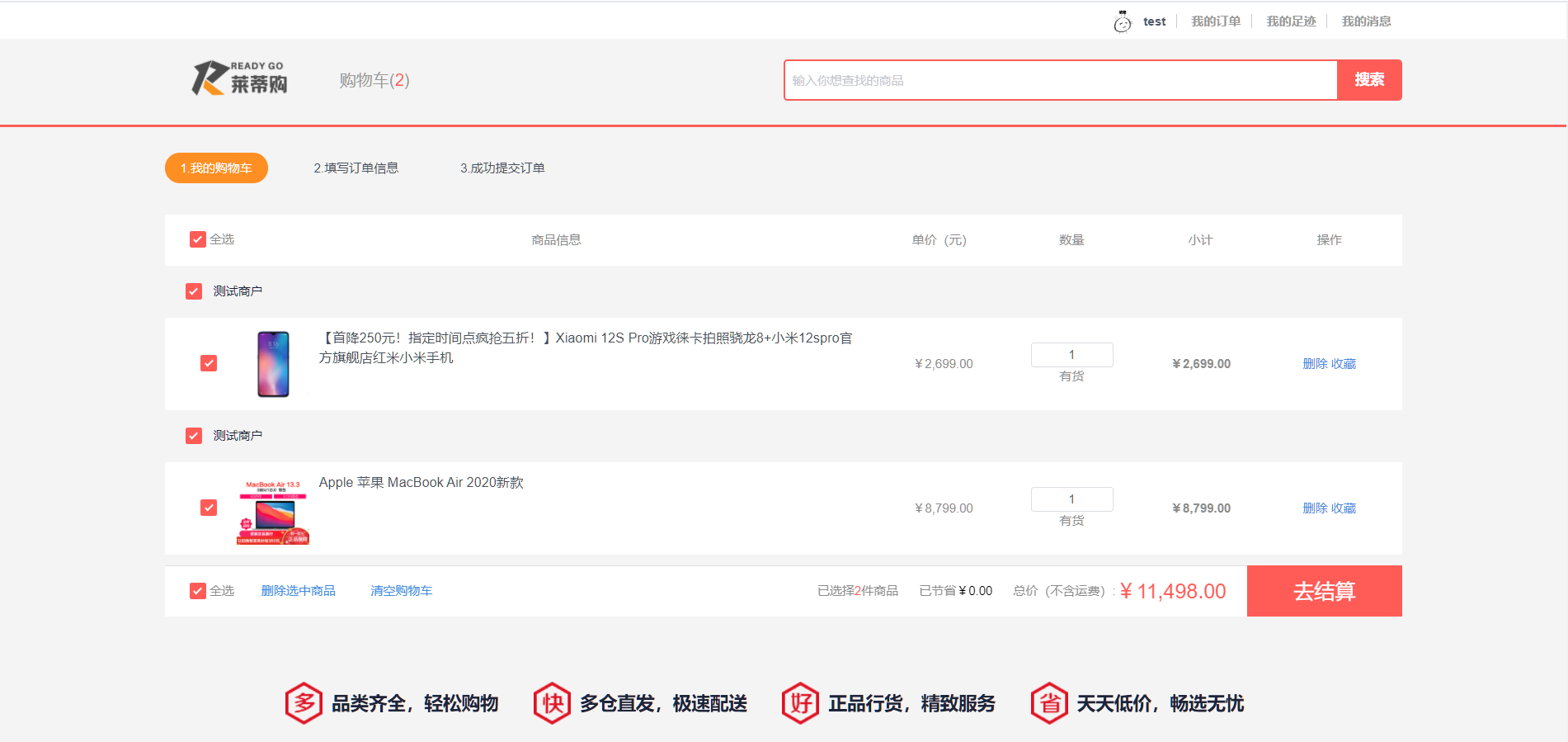Focus the product search input field
Viewport: 1568px width, 742px height.
coord(1060,80)
